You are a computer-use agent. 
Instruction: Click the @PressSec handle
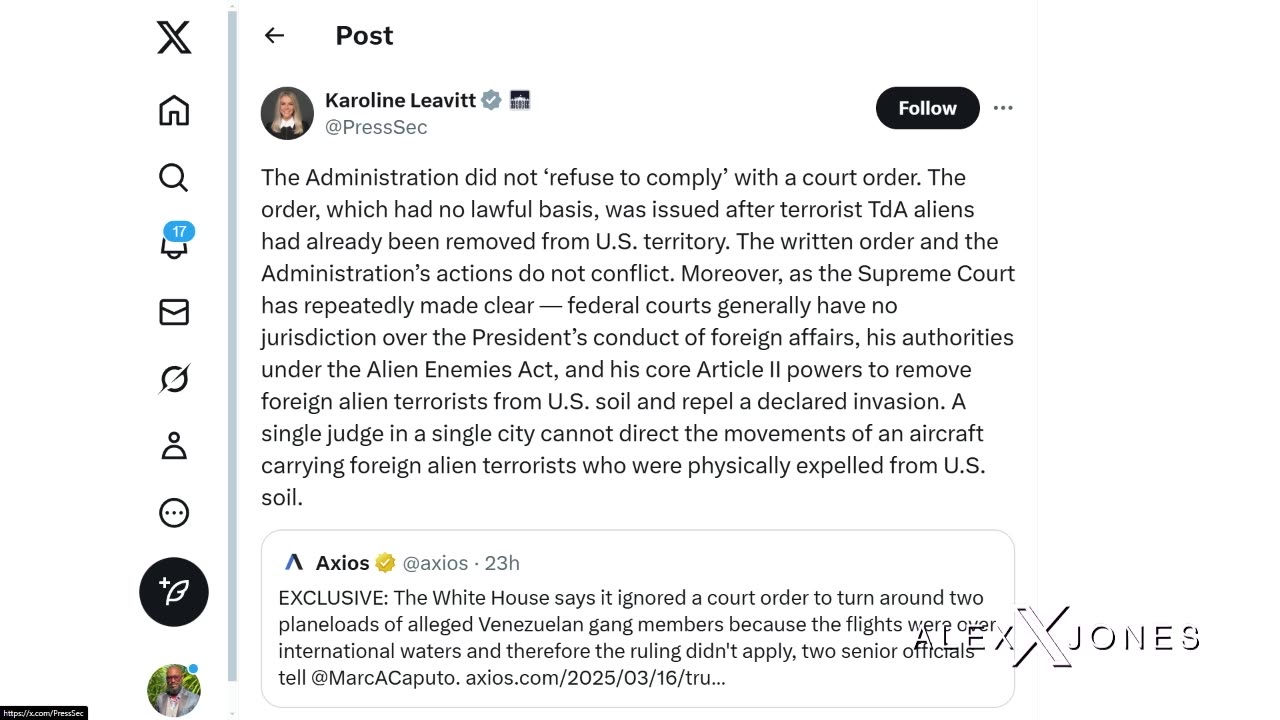click(376, 127)
